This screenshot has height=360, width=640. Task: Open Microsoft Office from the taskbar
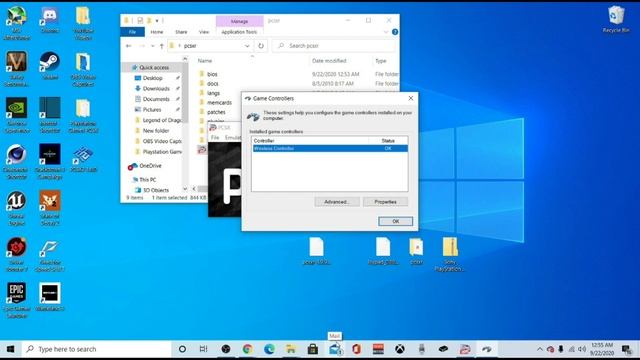click(x=356, y=349)
